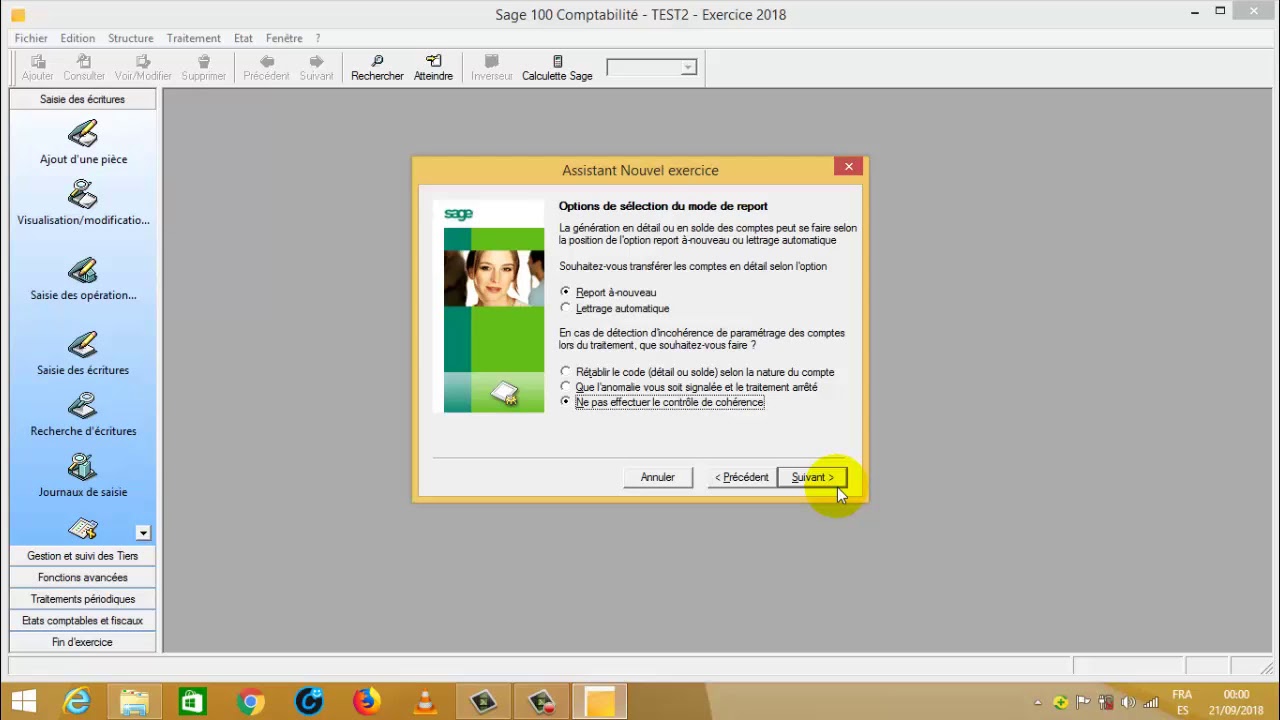The width and height of the screenshot is (1280, 720).
Task: Expand the Fin d'exercice panel
Action: (83, 642)
